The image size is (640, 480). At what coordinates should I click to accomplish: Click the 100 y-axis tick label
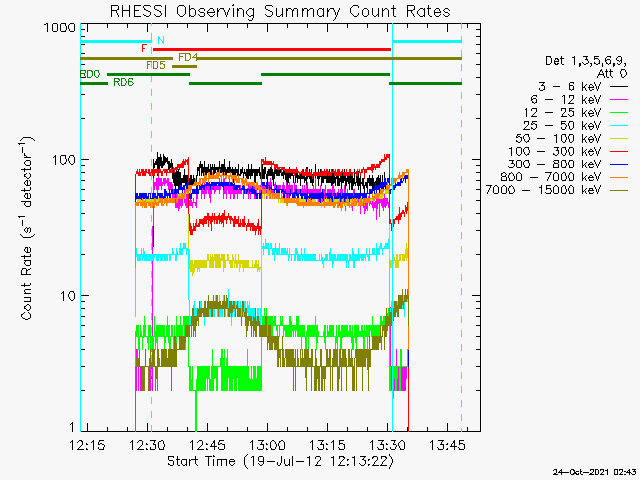64,160
